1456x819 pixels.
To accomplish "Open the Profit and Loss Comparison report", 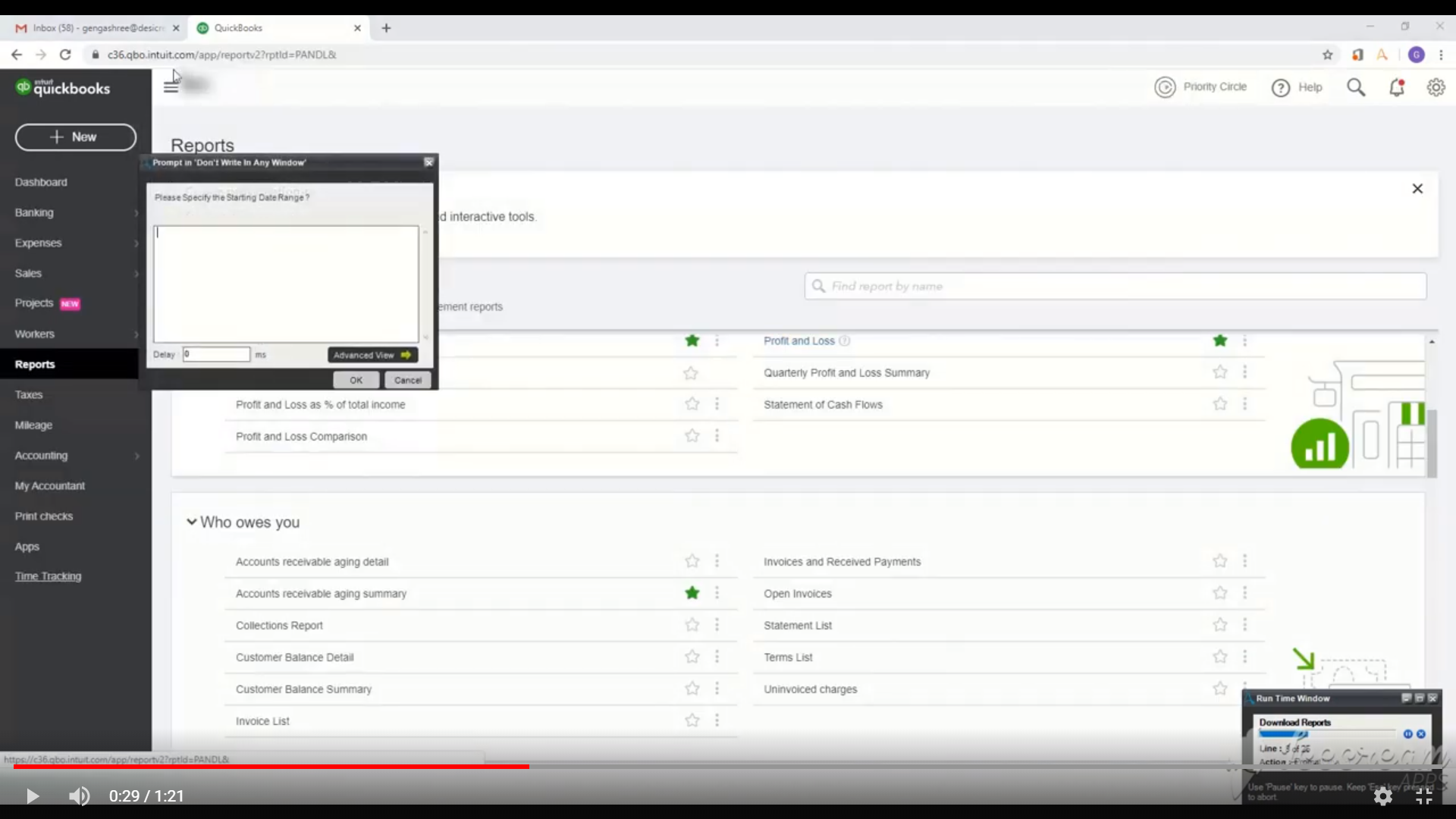I will click(x=301, y=437).
